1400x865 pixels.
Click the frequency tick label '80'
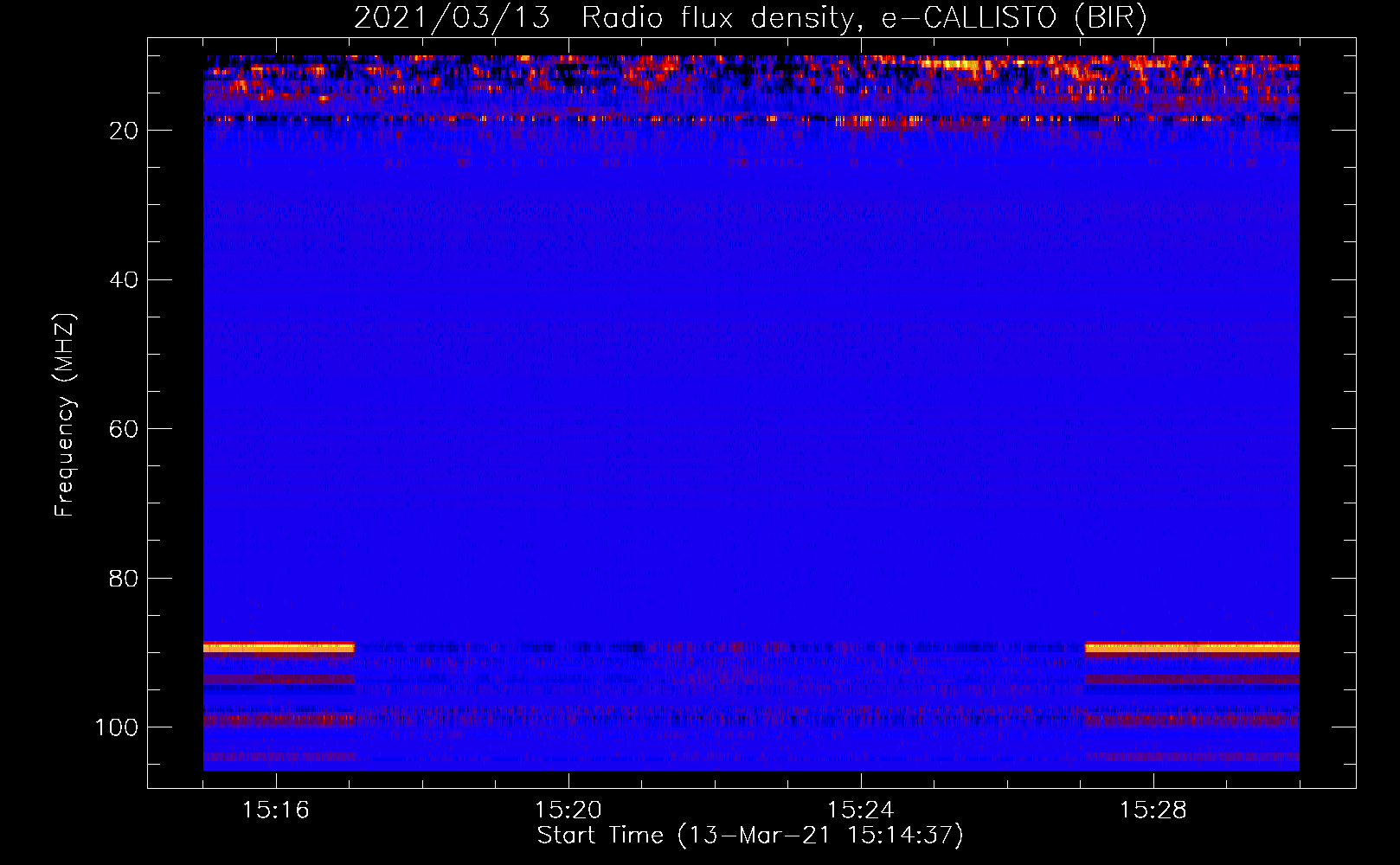[124, 578]
